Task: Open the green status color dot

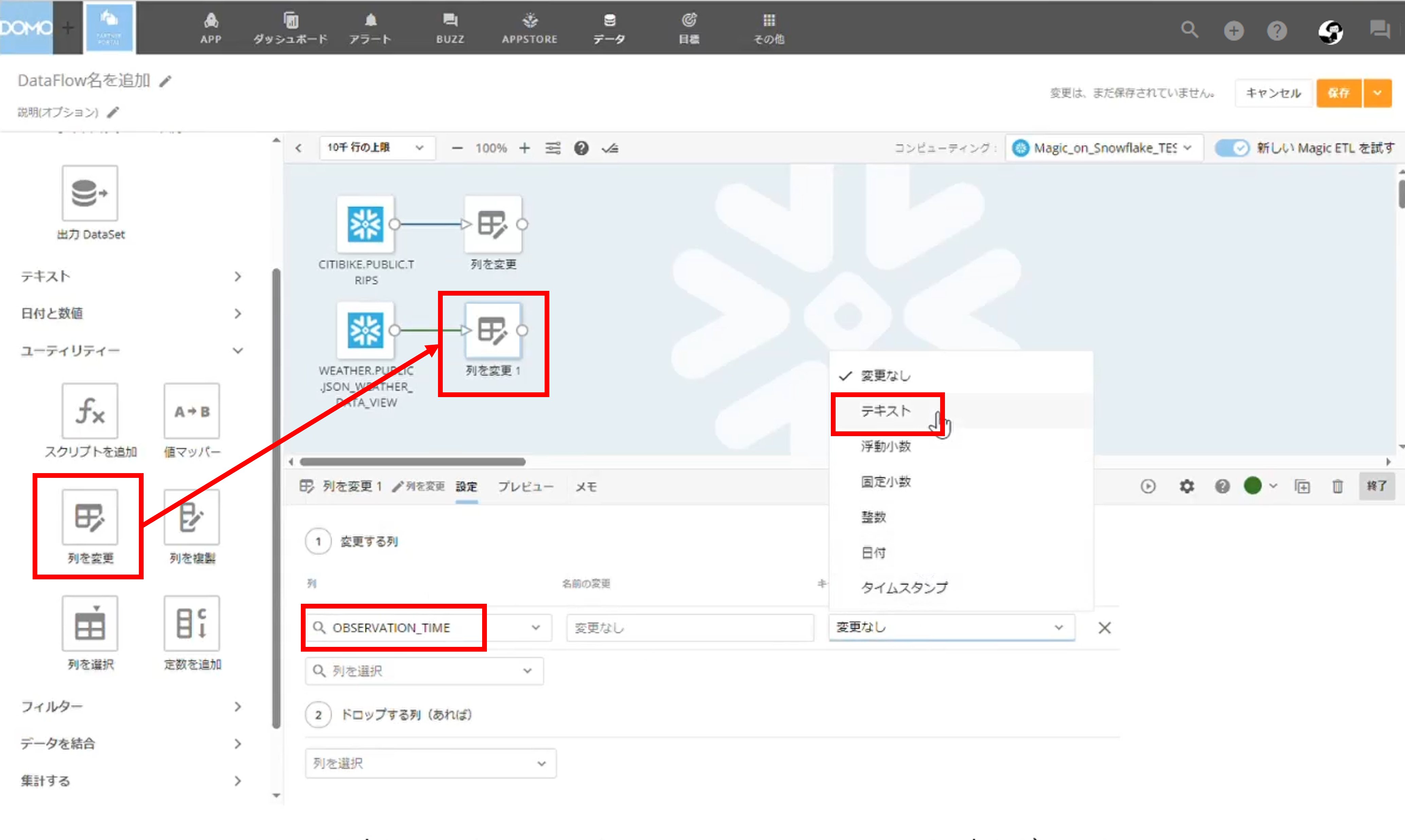Action: 1253,486
